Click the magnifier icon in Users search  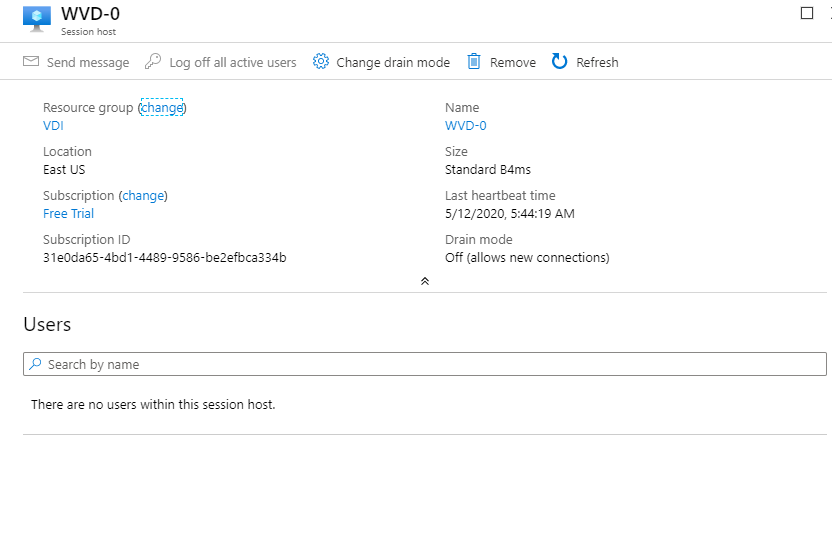[x=36, y=364]
